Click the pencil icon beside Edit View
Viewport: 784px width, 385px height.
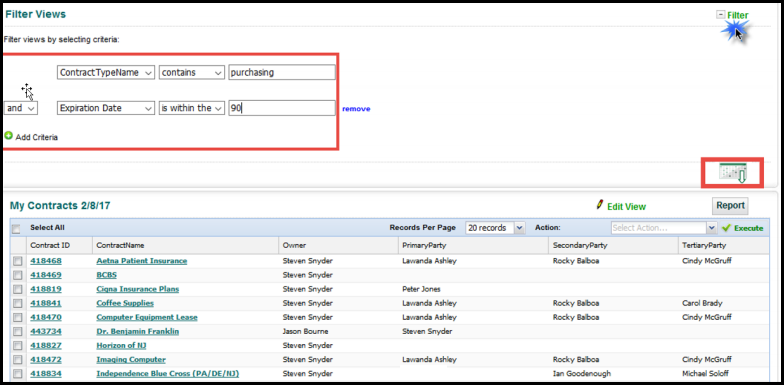pyautogui.click(x=600, y=204)
